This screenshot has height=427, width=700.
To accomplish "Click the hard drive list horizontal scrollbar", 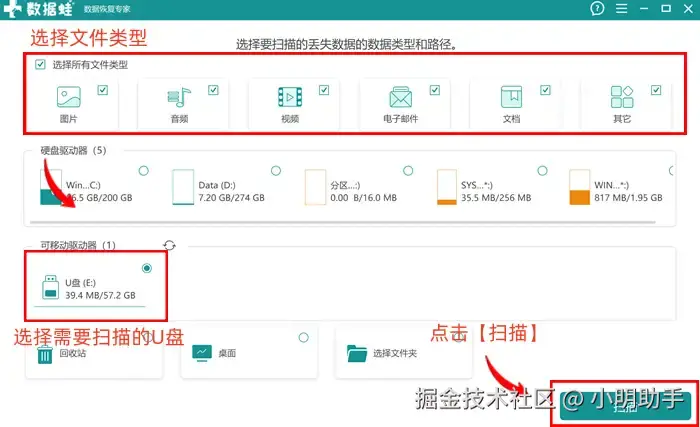I will coord(342,222).
